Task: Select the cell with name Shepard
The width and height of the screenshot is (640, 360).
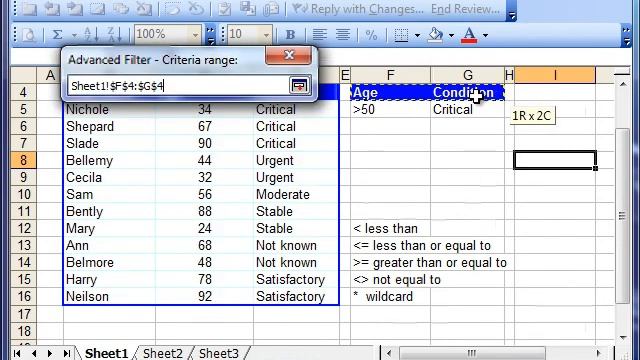Action: (x=109, y=127)
